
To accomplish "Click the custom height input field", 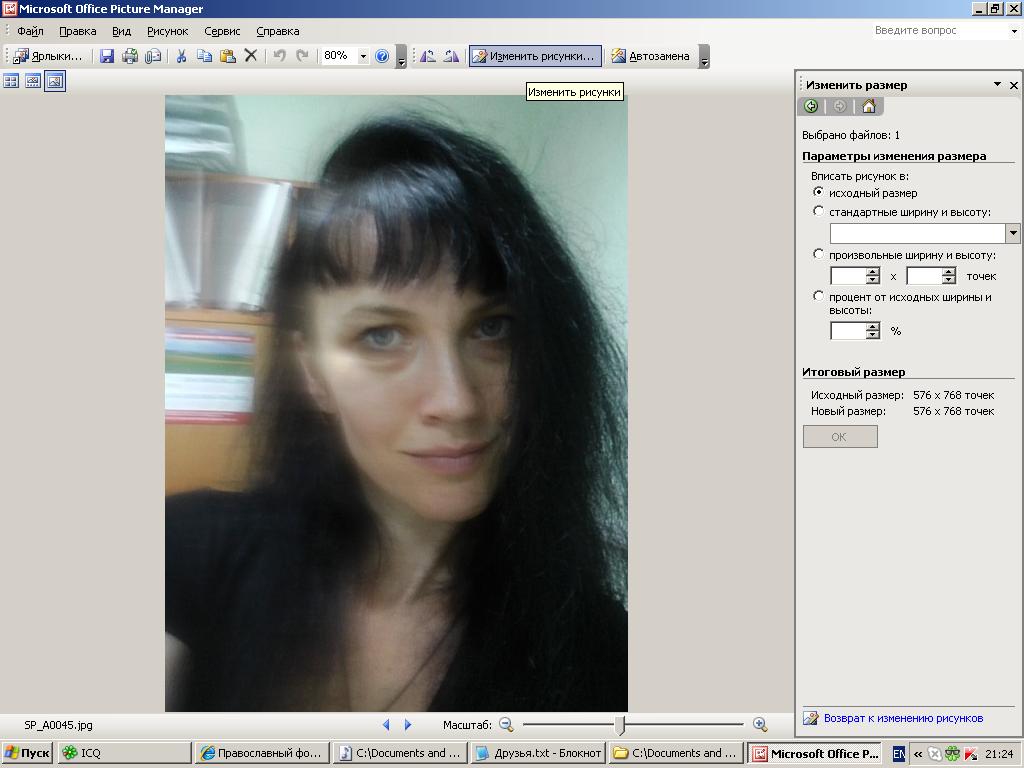I will tap(924, 276).
